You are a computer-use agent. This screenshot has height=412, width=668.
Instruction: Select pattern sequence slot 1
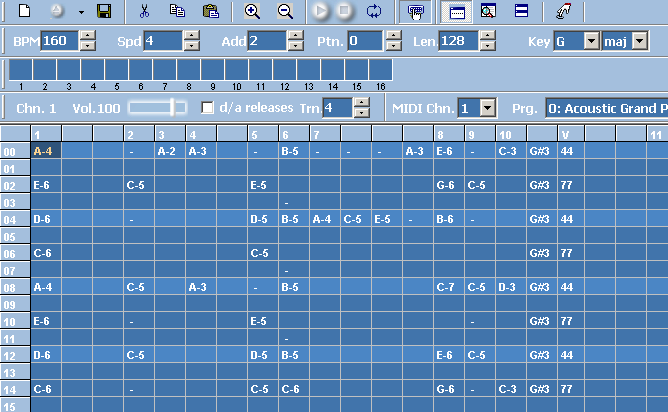click(20, 70)
